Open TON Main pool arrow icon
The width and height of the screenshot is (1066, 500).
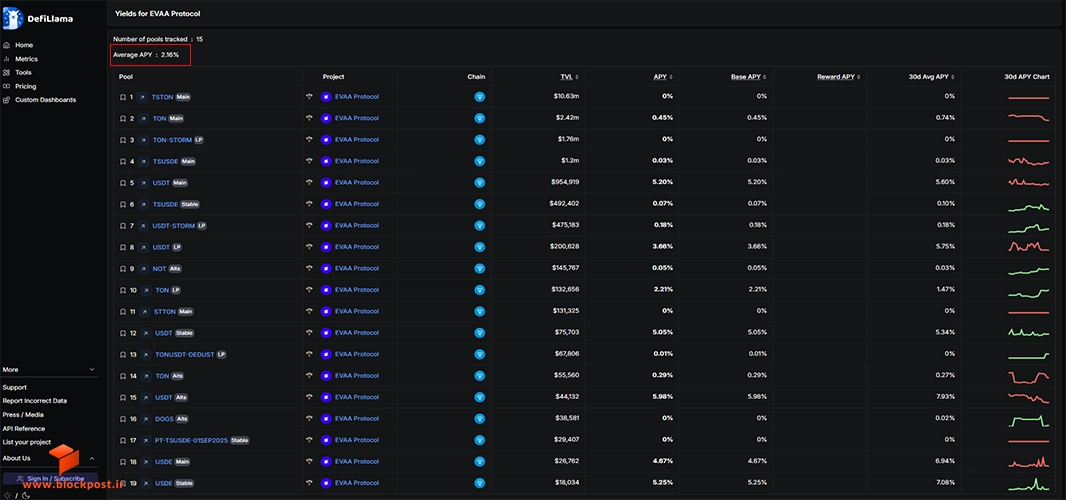click(x=143, y=118)
